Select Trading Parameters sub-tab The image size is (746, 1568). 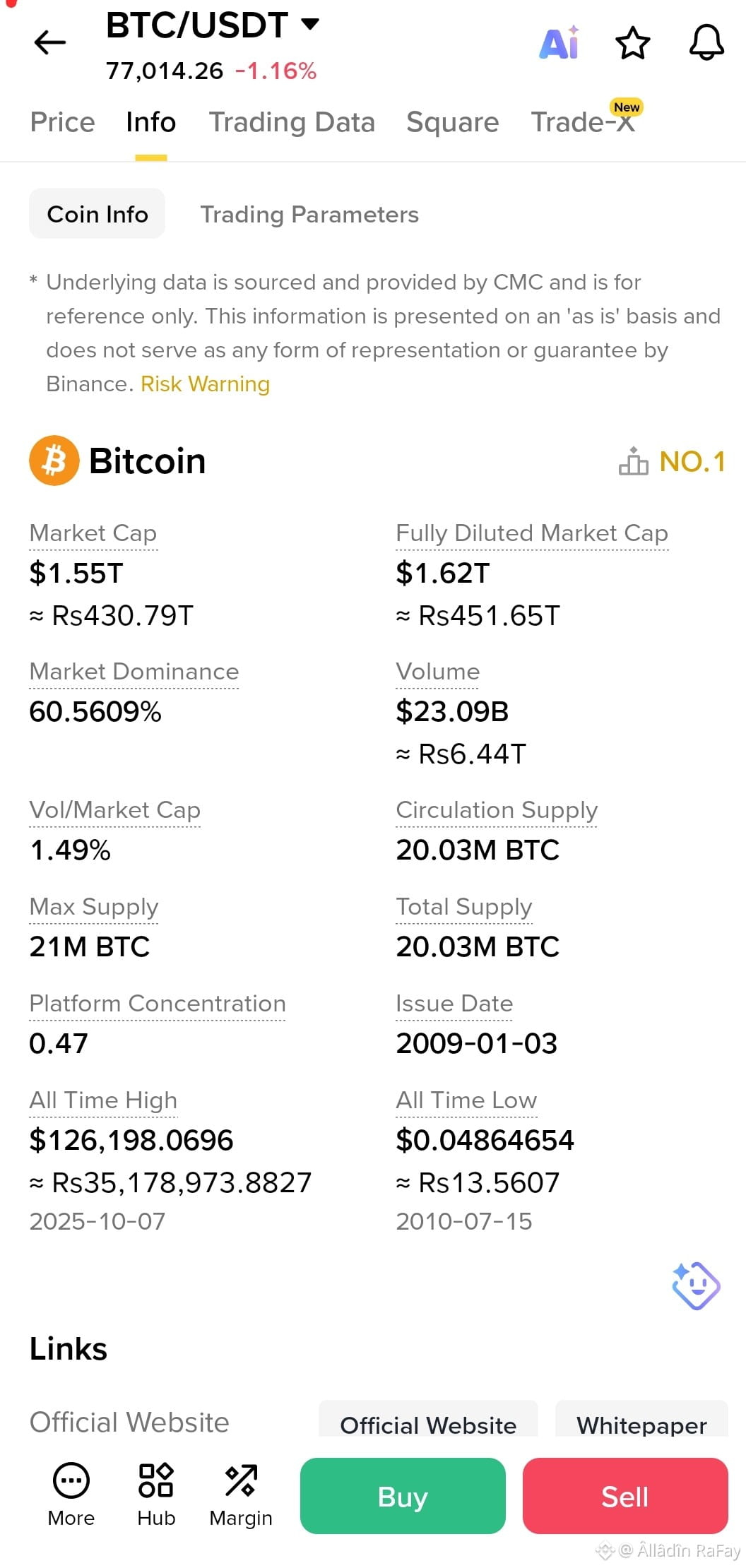[x=309, y=214]
